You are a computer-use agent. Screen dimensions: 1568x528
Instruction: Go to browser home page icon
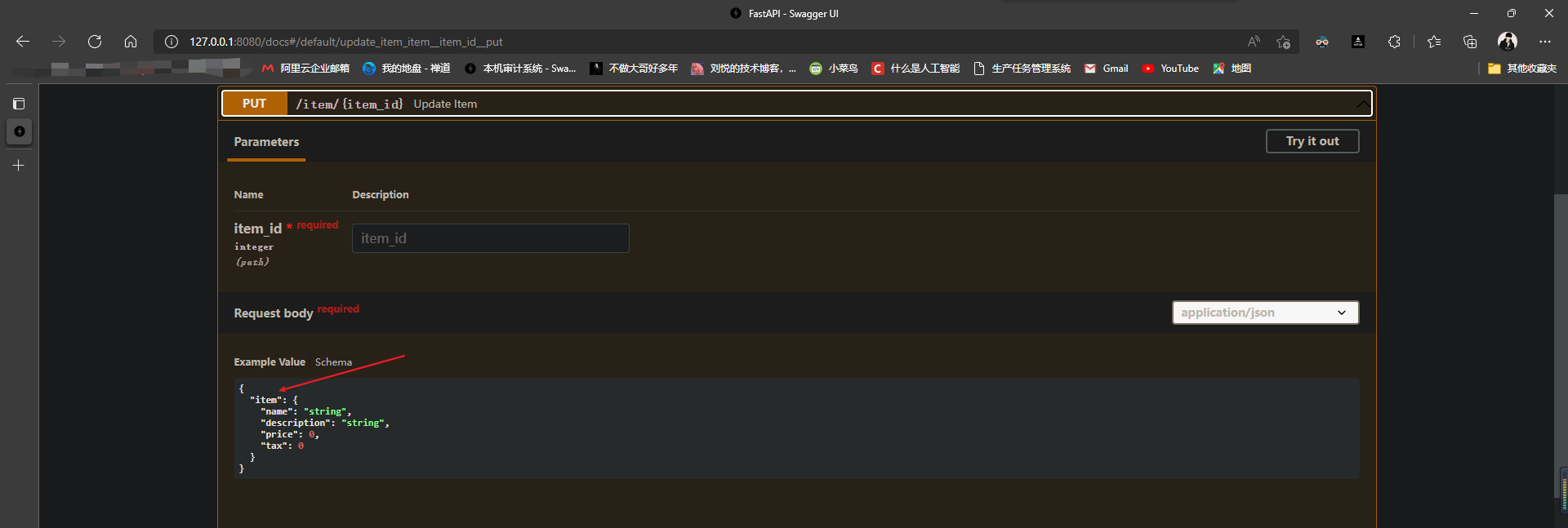pos(131,42)
